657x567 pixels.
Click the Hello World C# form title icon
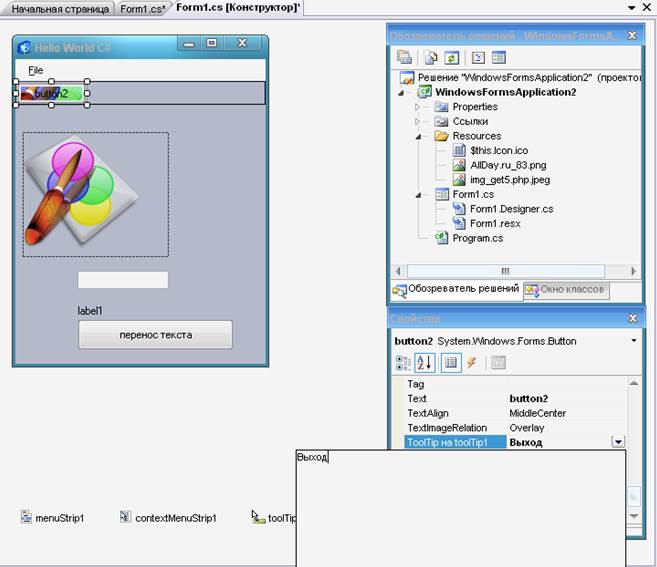pos(24,47)
